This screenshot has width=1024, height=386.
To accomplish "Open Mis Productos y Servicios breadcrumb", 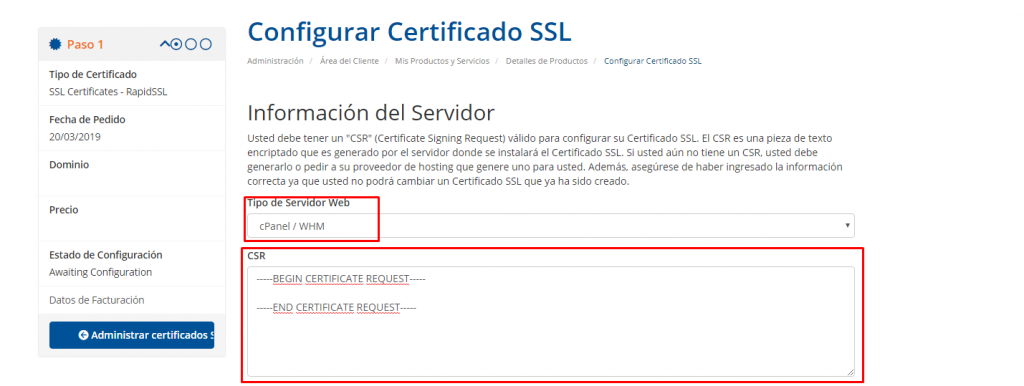I will pos(441,61).
